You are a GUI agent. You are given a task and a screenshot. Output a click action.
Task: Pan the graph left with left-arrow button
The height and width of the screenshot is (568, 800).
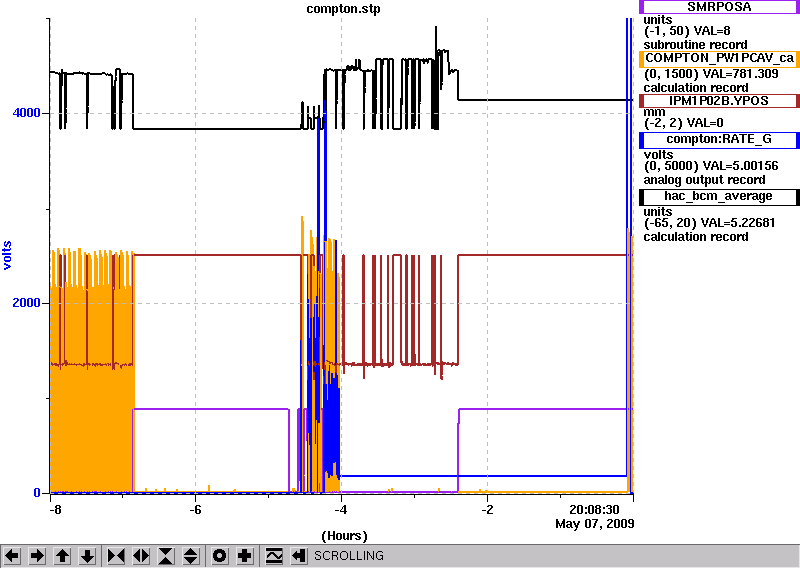coord(12,555)
